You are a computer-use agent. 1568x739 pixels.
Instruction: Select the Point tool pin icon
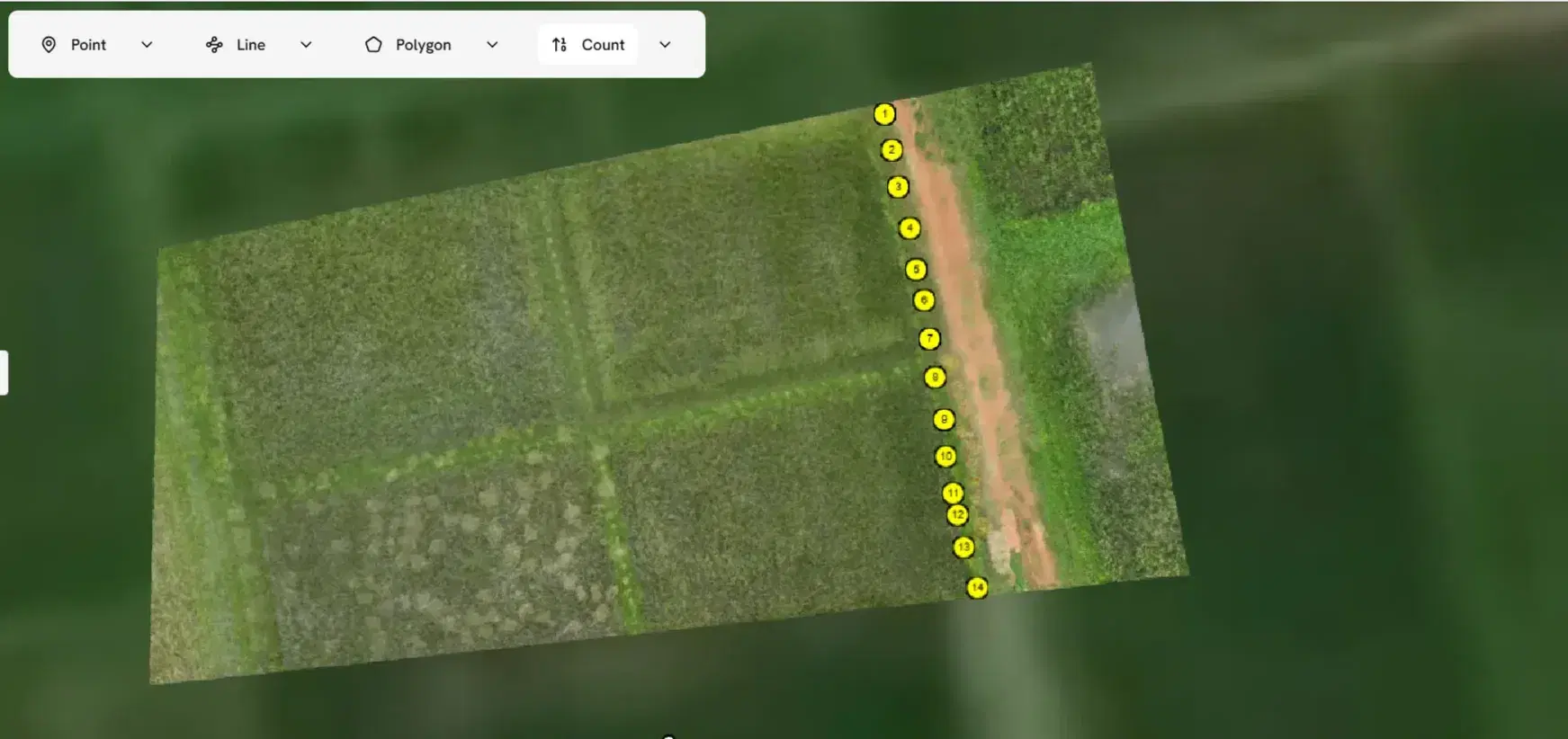49,44
